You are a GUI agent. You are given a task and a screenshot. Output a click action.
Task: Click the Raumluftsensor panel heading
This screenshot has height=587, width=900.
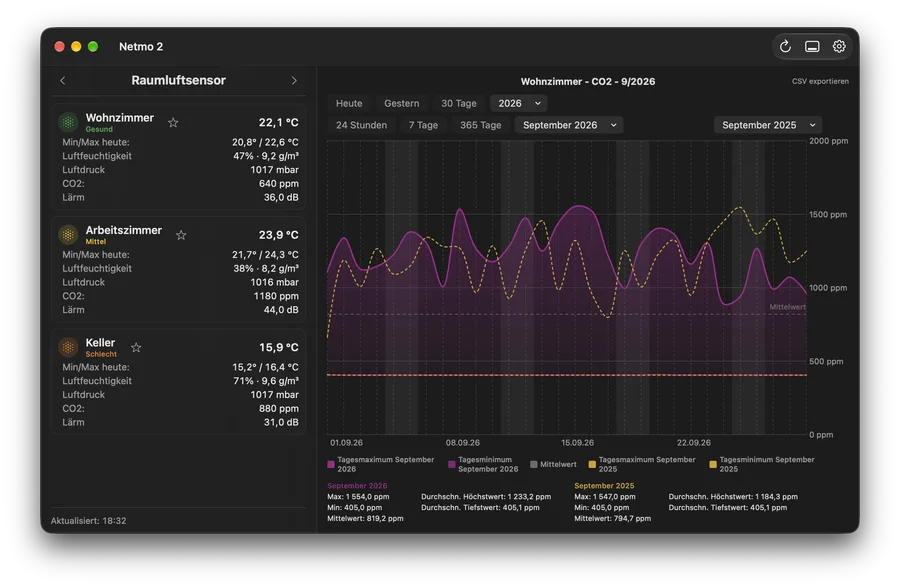[x=179, y=80]
